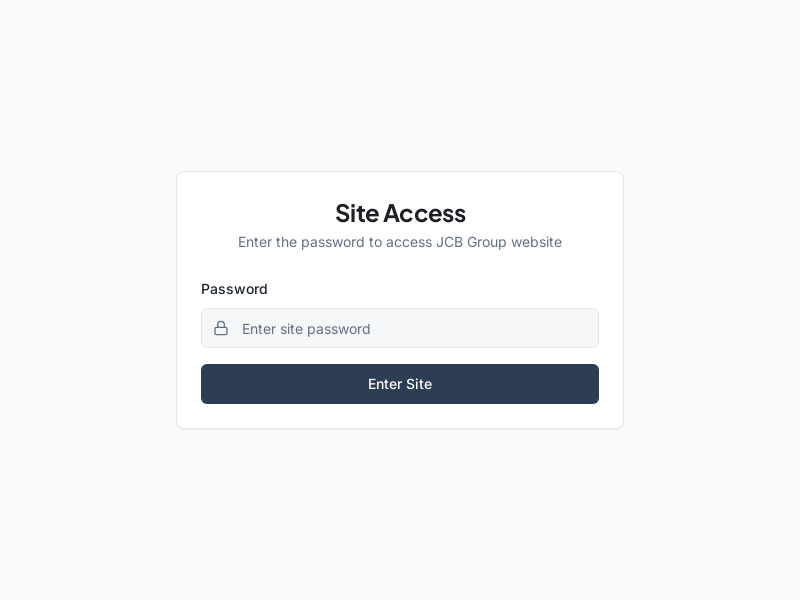This screenshot has width=800, height=600.
Task: Click the 'Enter Site' label on the button
Action: tap(400, 384)
